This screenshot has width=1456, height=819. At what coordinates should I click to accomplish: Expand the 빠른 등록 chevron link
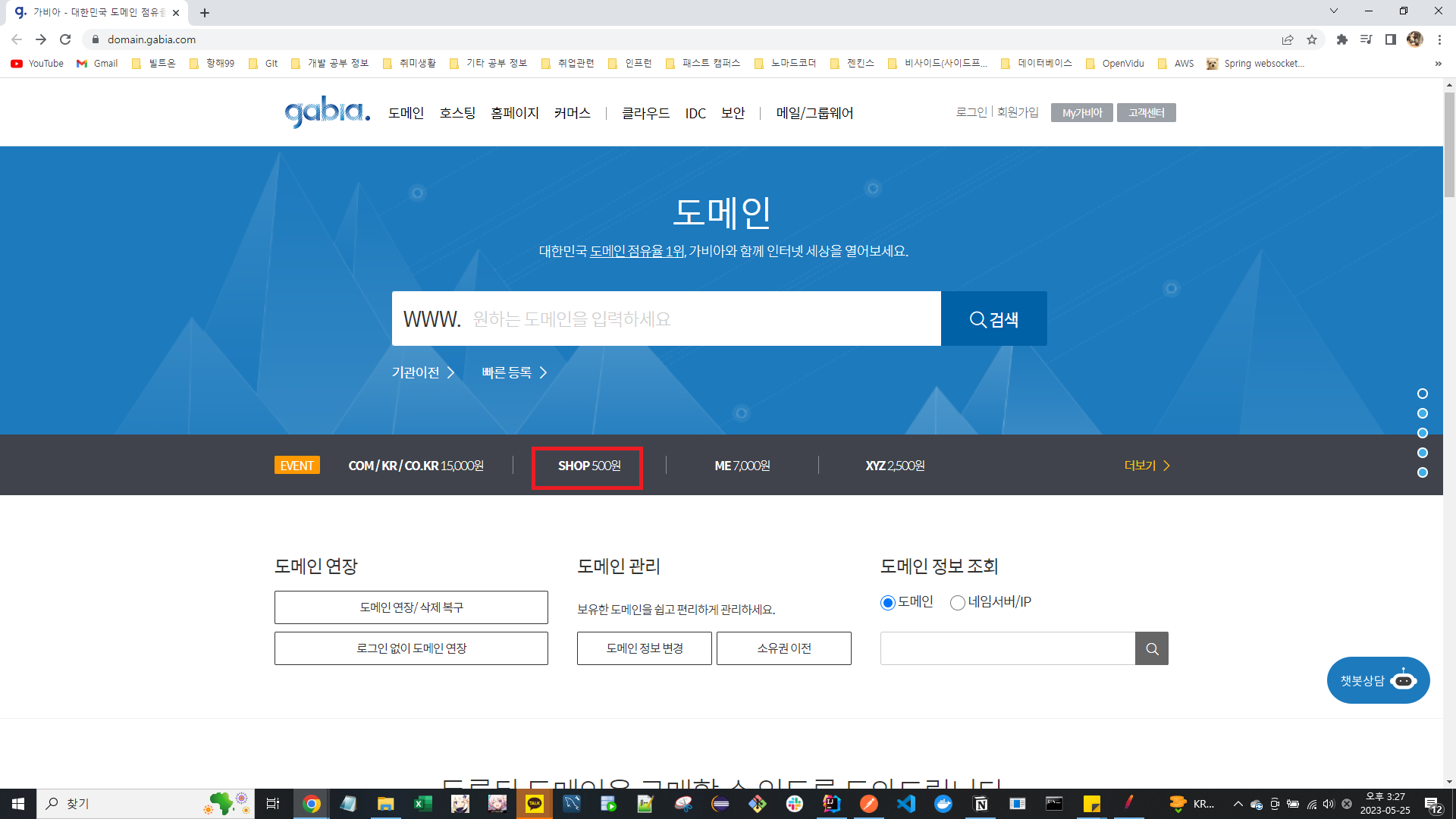tap(514, 372)
